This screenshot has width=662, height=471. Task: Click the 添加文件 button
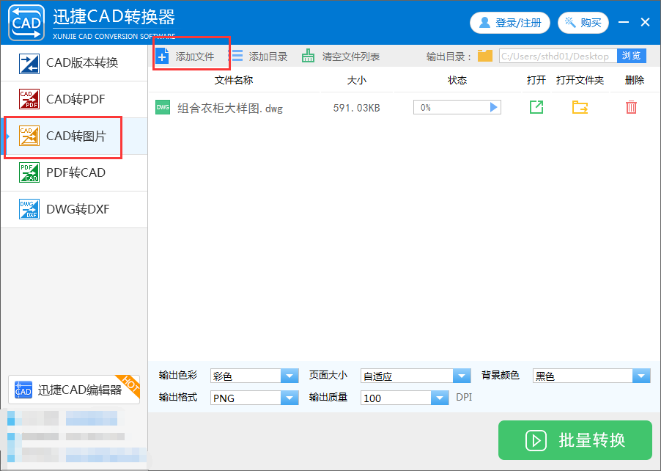point(186,56)
